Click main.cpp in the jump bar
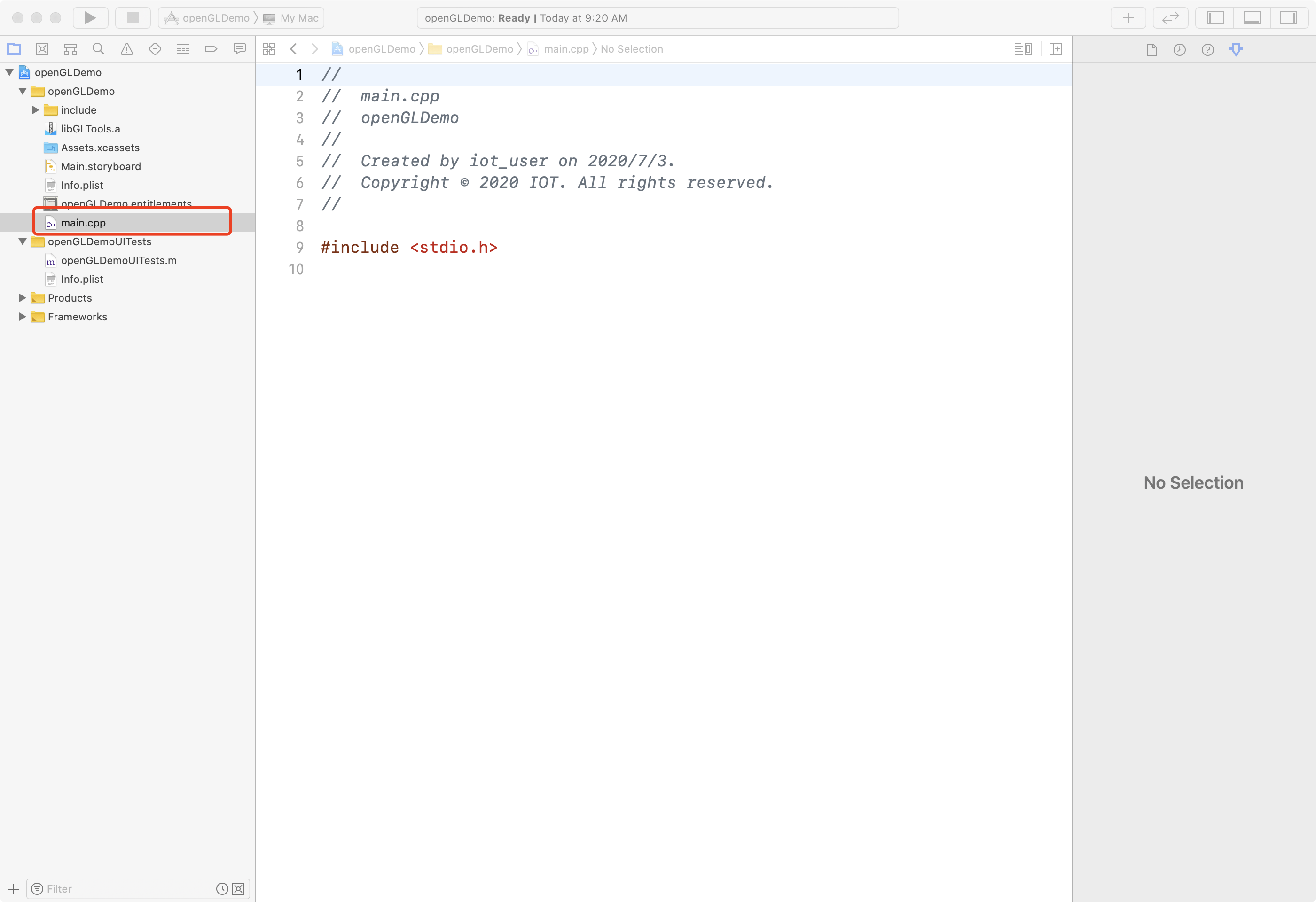This screenshot has width=1316, height=902. pos(566,49)
